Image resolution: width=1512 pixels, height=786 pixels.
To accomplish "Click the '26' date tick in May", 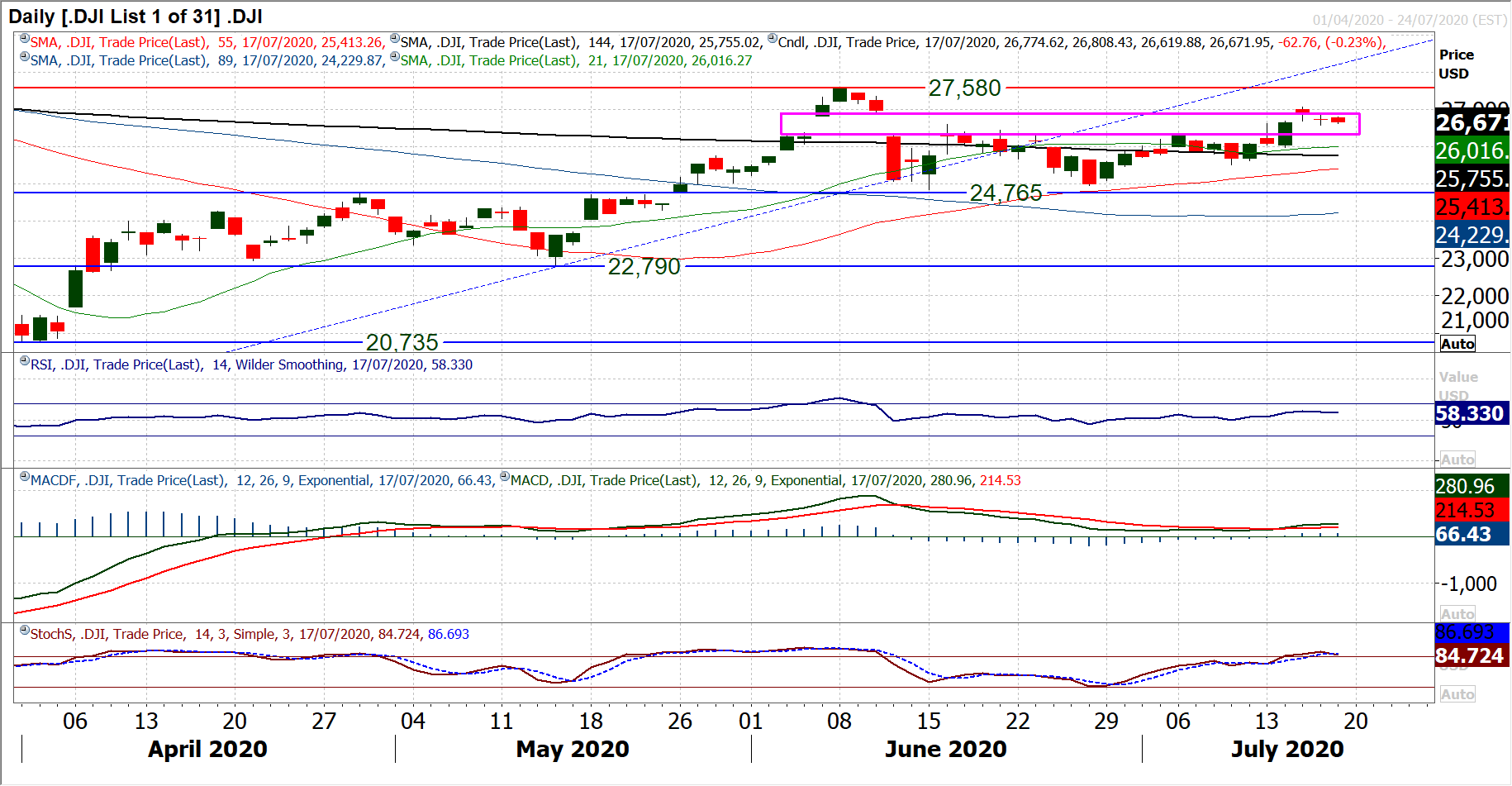I will pyautogui.click(x=680, y=722).
